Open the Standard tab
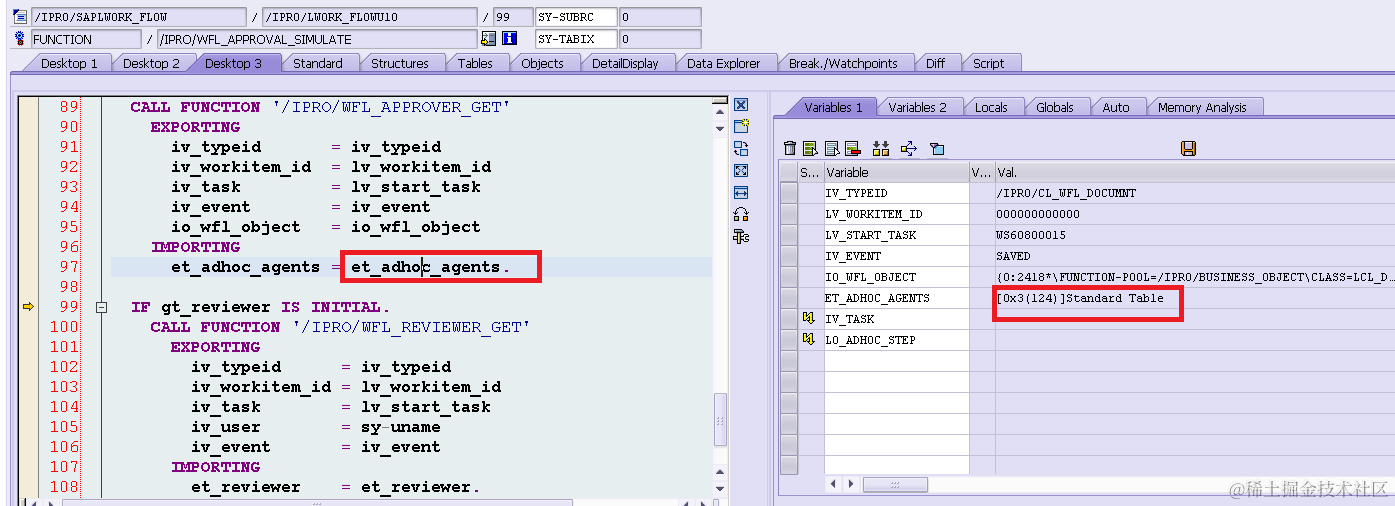The width and height of the screenshot is (1395, 506). (x=318, y=63)
